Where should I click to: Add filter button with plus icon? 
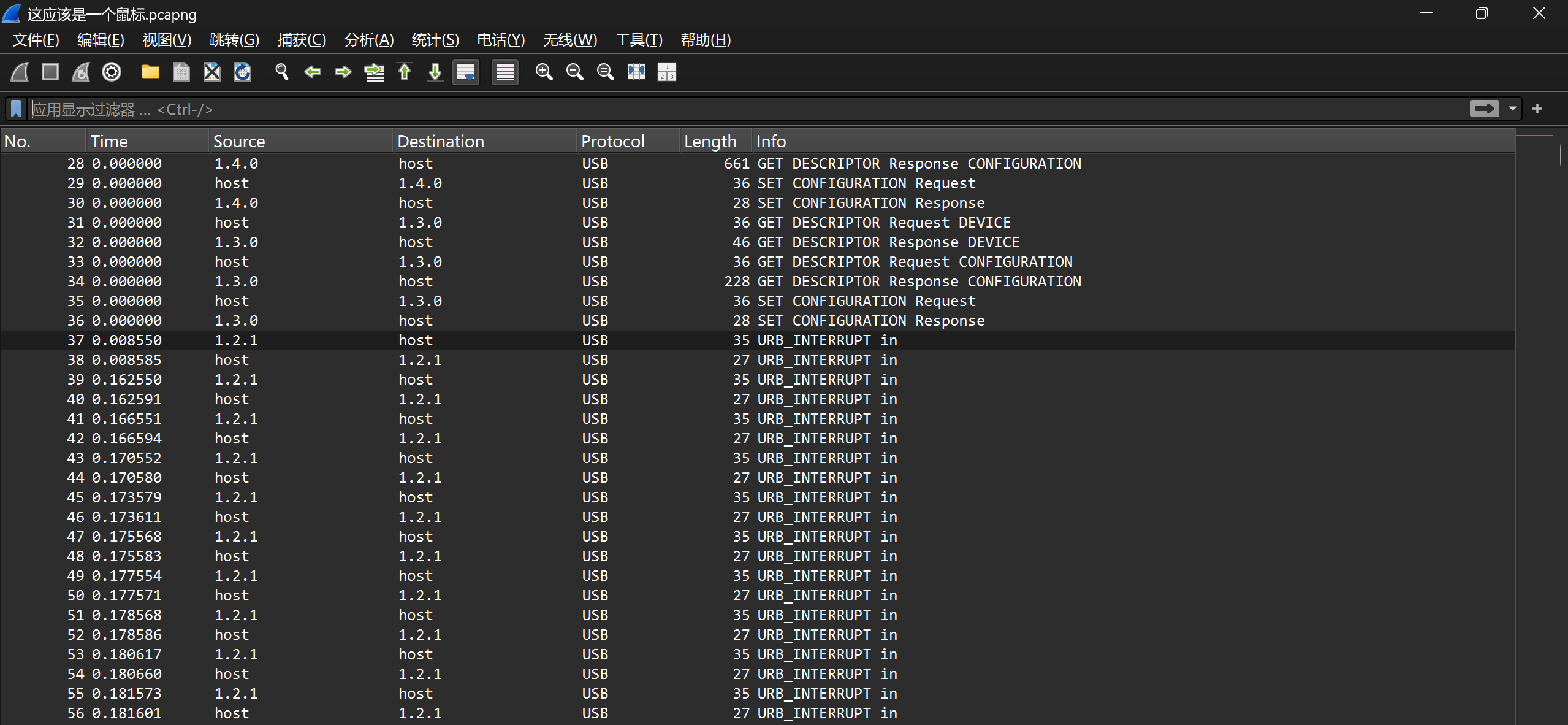[x=1537, y=109]
